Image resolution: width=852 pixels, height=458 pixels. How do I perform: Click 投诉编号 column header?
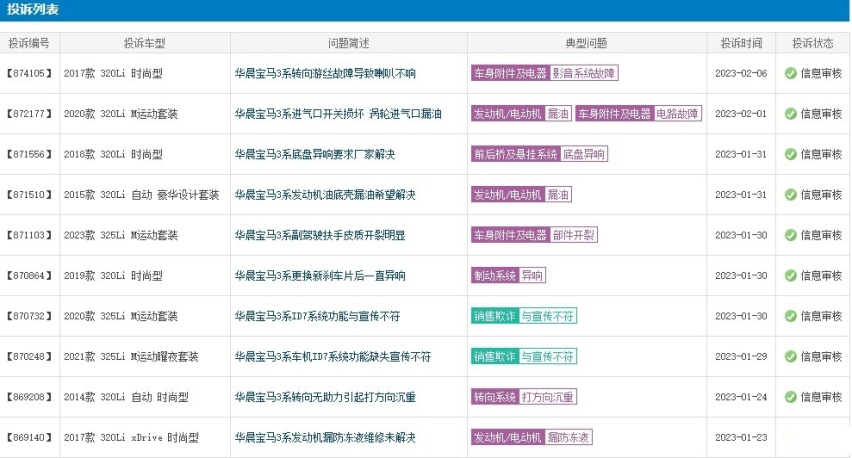coord(29,43)
